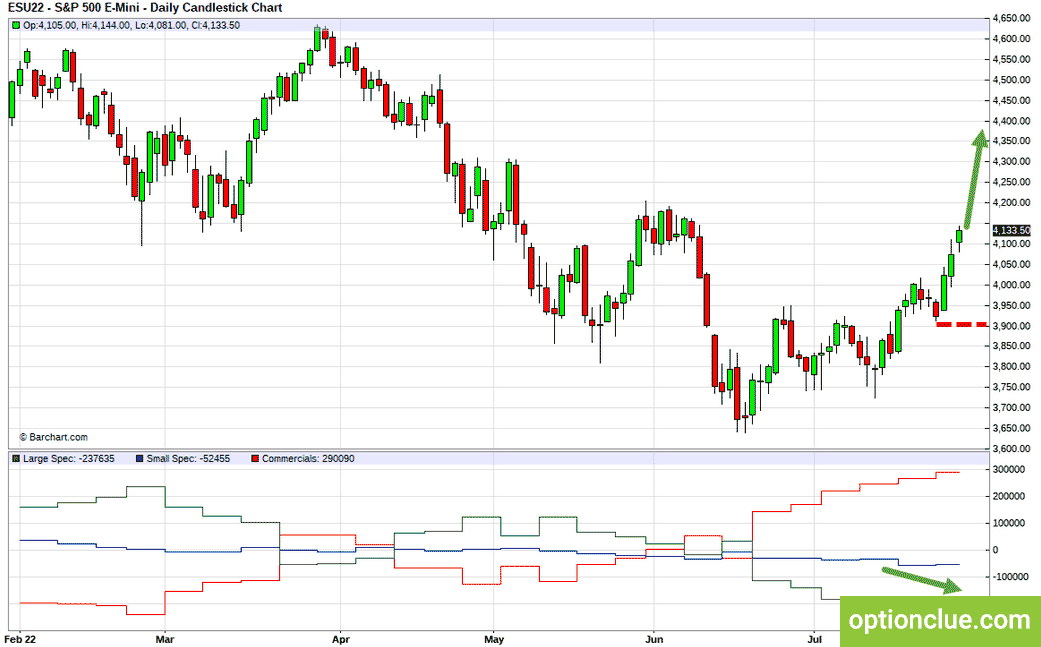Click the Jun date axis label
1041x647 pixels.
tap(654, 640)
